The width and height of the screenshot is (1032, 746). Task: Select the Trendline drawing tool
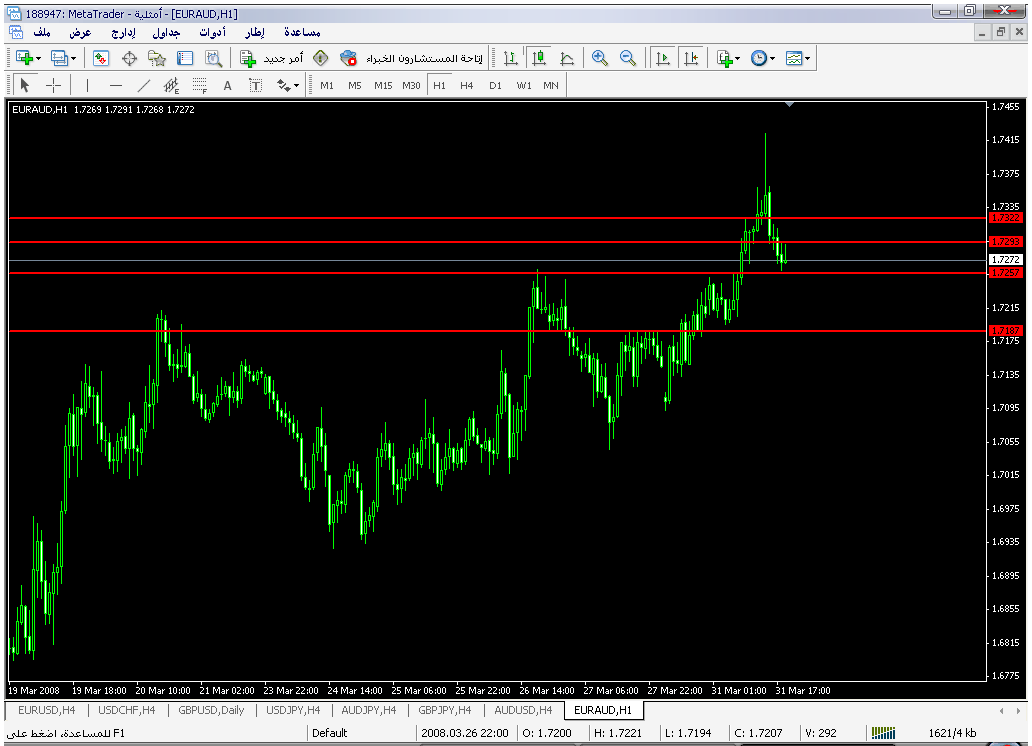coord(144,85)
